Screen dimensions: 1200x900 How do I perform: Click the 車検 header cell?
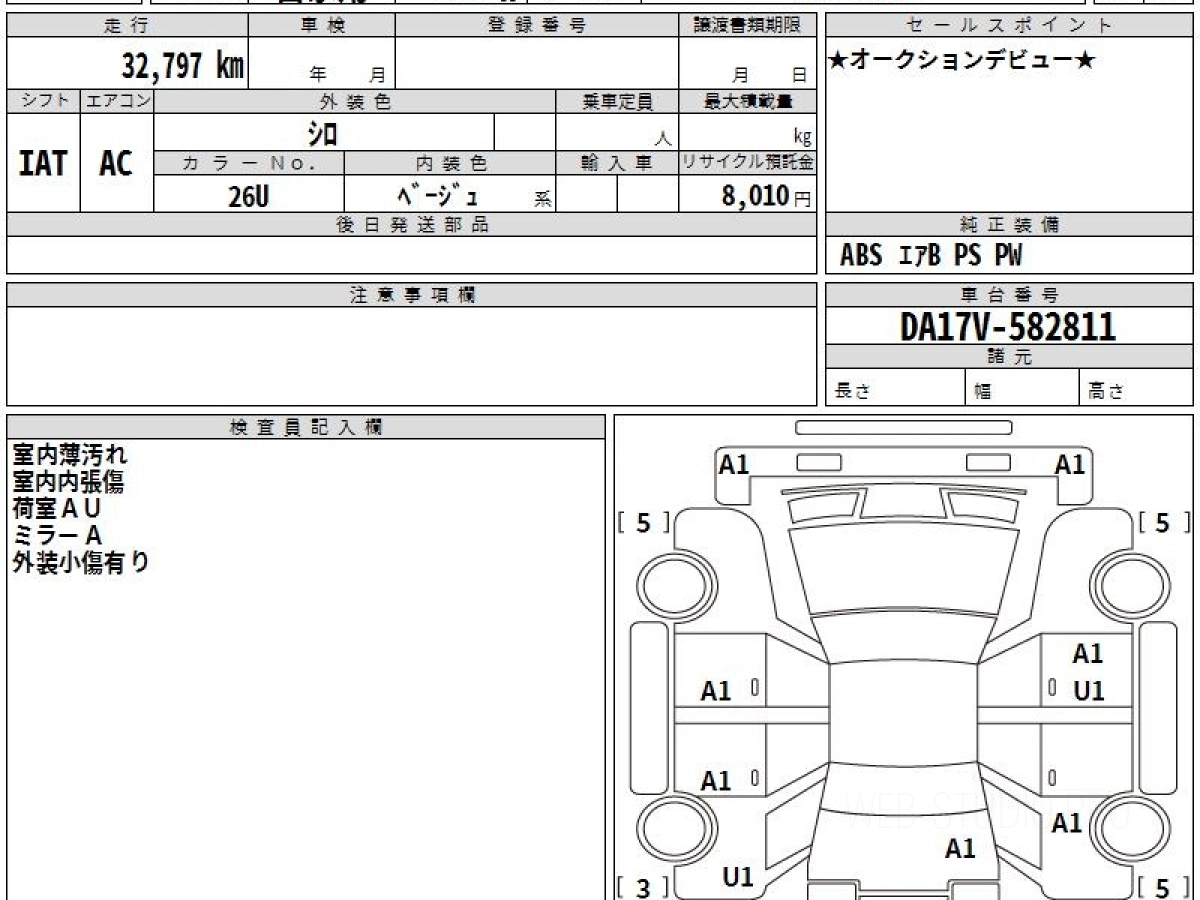[x=322, y=26]
